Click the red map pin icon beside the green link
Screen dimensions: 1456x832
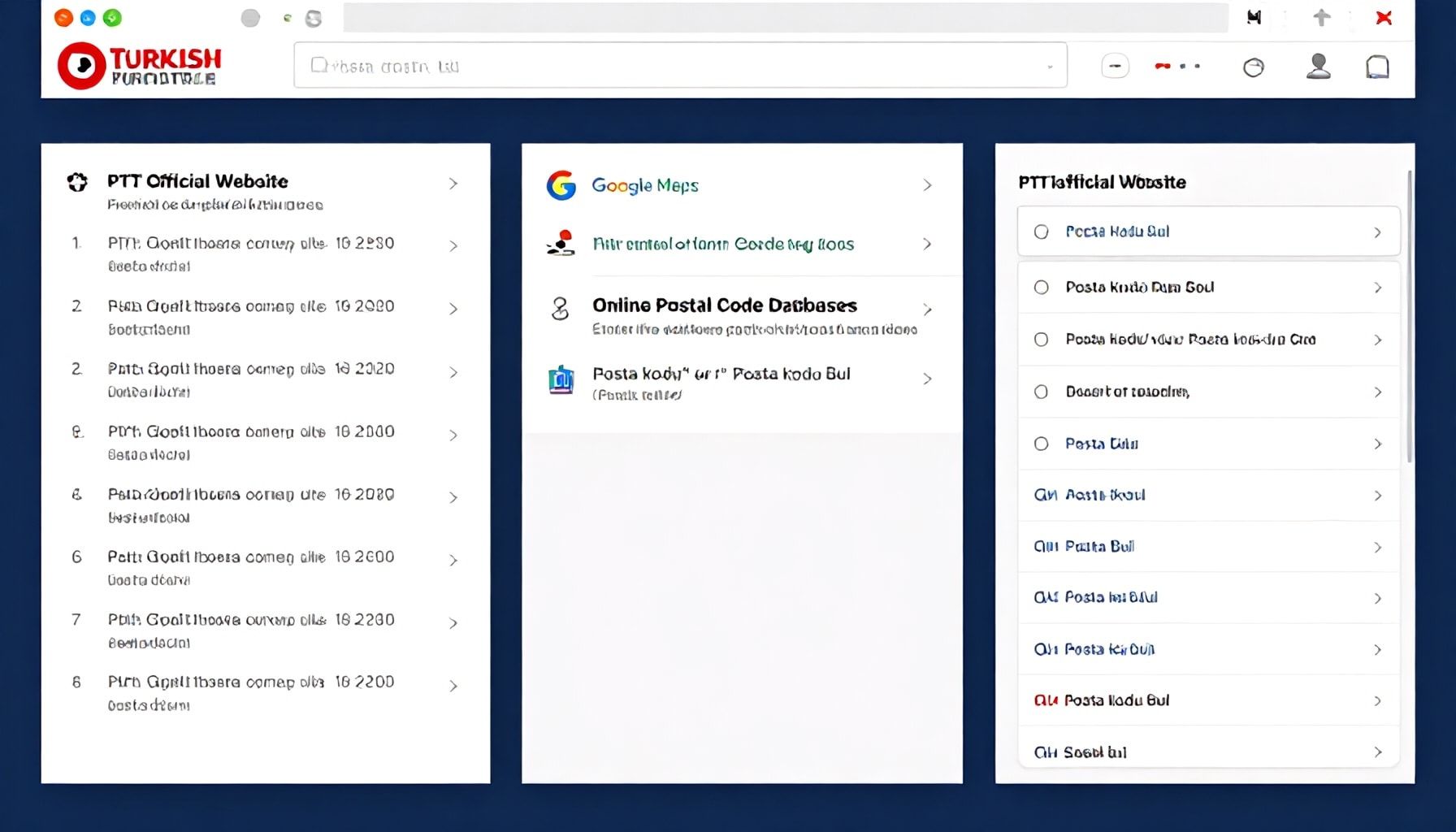(561, 243)
